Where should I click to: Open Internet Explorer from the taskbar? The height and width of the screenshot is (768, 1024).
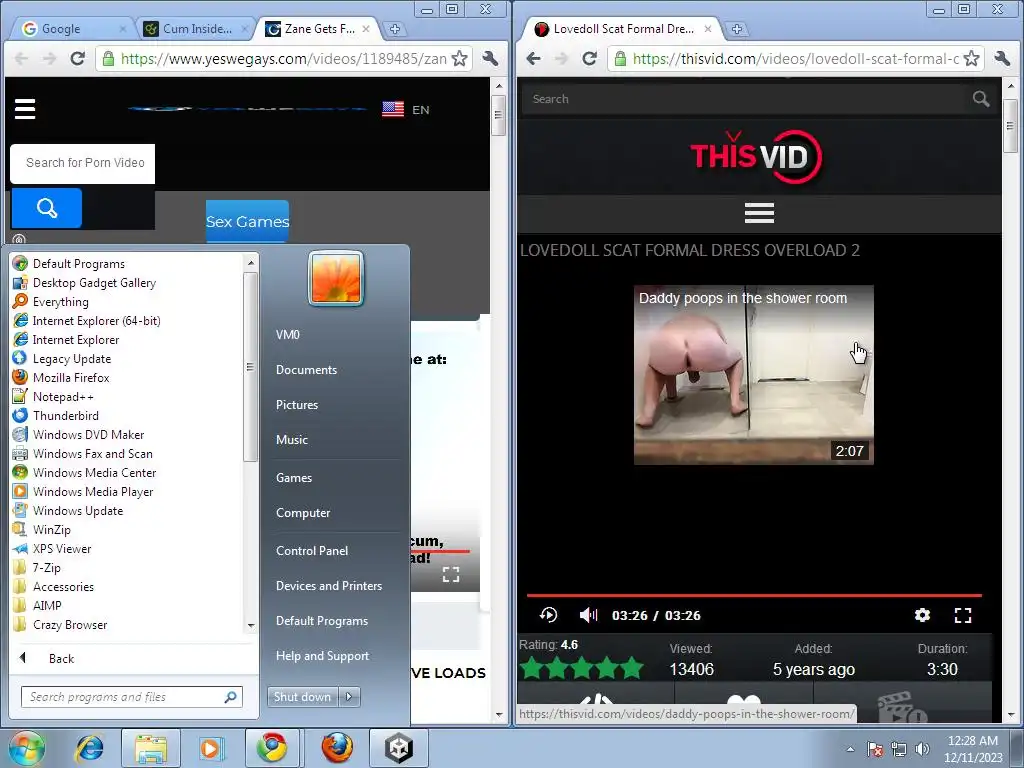89,748
